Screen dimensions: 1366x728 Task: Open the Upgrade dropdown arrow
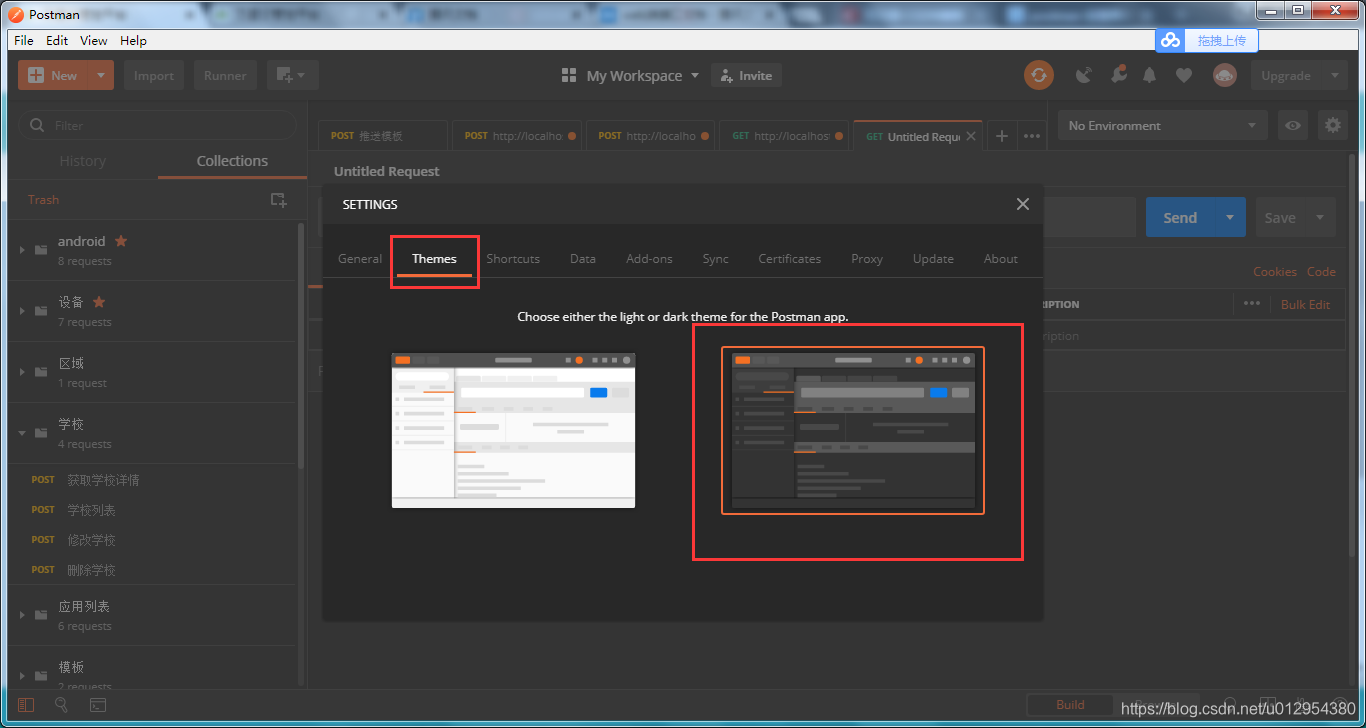1334,75
